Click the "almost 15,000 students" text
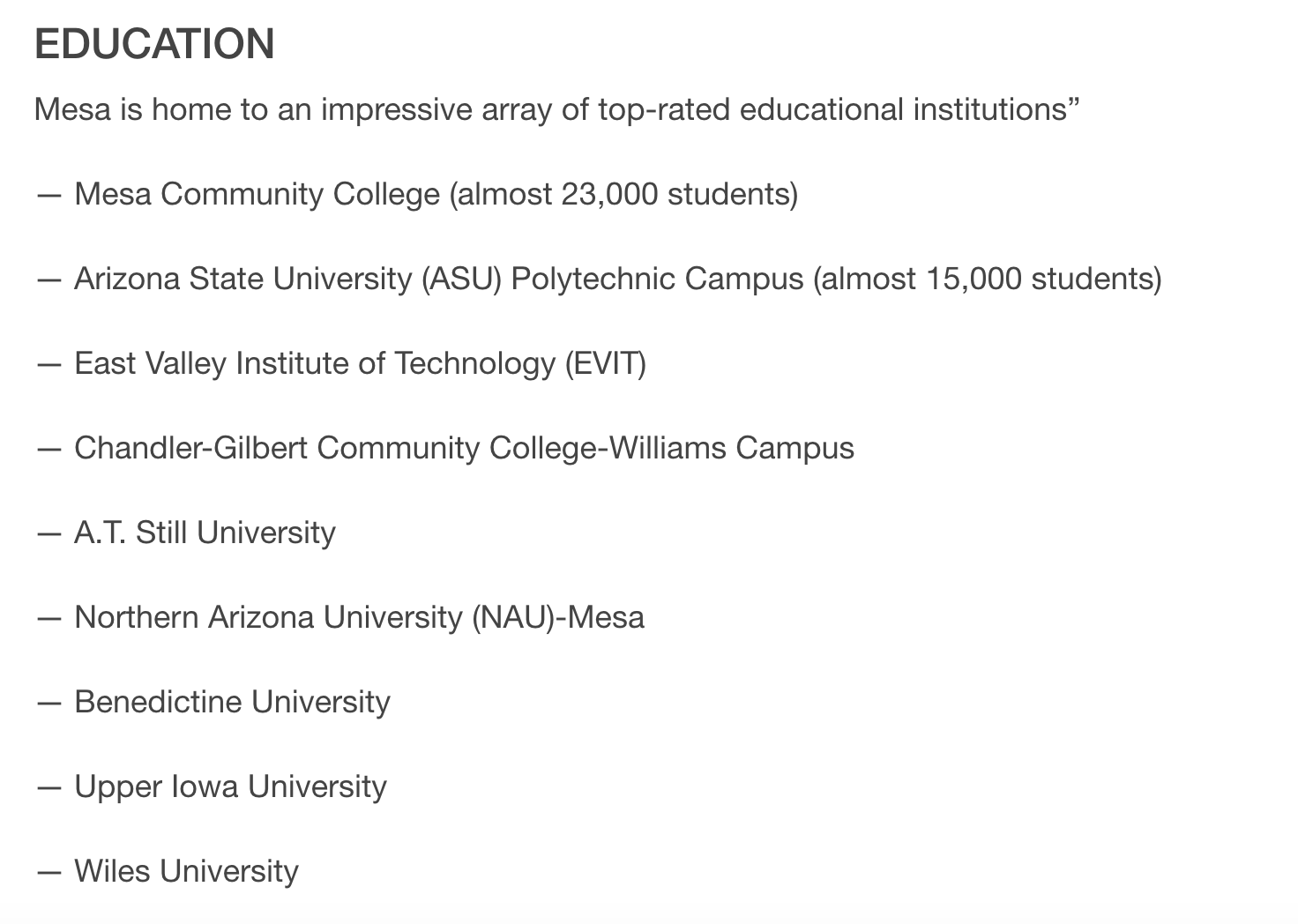1298x924 pixels. coord(988,279)
